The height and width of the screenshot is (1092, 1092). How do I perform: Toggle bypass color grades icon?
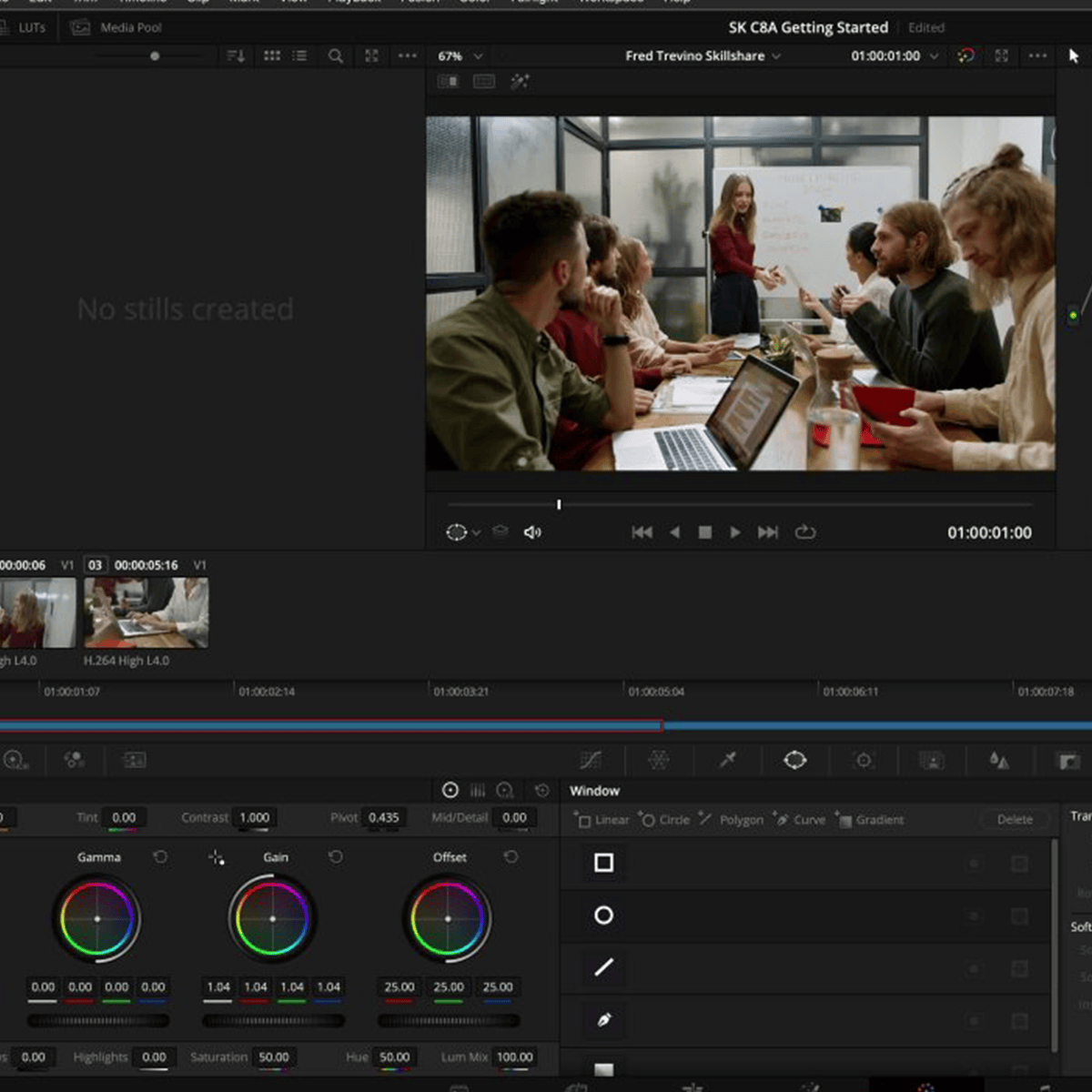coord(966,56)
